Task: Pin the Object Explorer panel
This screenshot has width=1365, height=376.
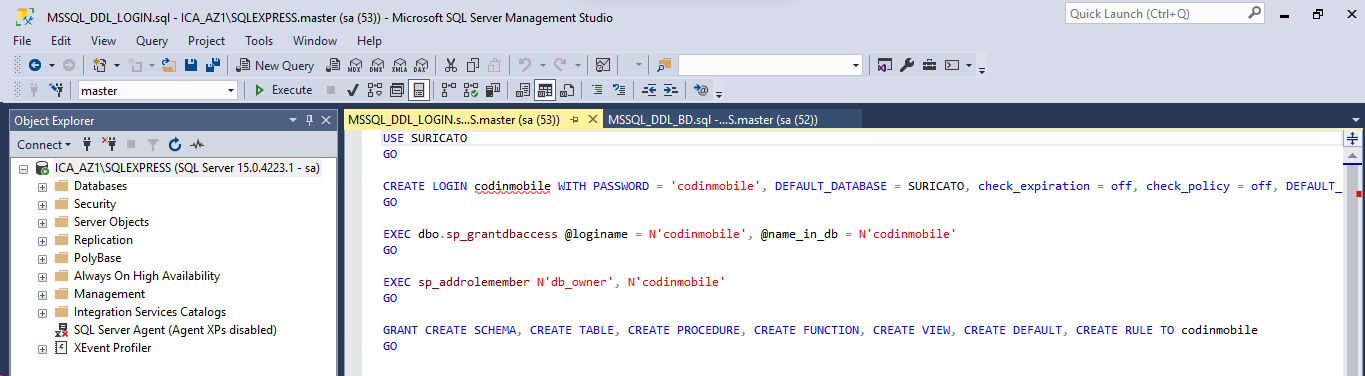Action: [309, 120]
